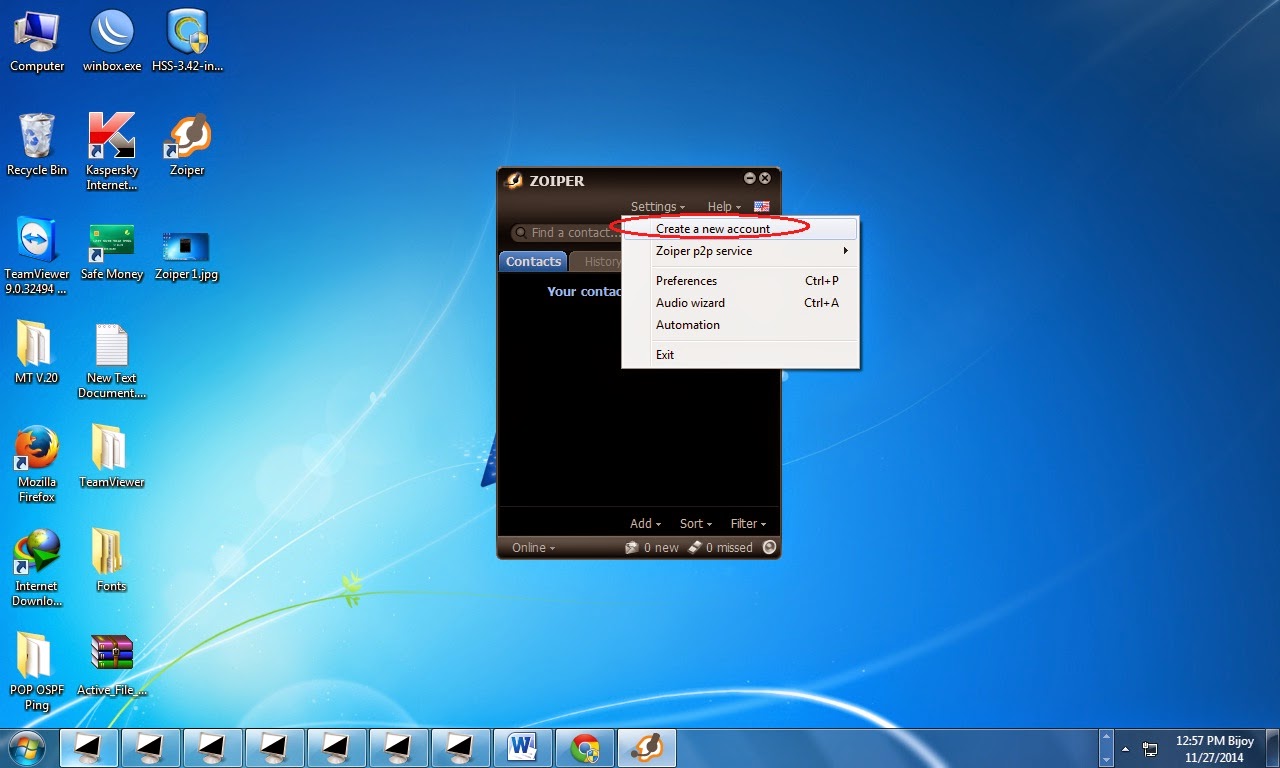This screenshot has width=1280, height=768.
Task: Select the Active_File WinRAR archive
Action: tap(112, 665)
